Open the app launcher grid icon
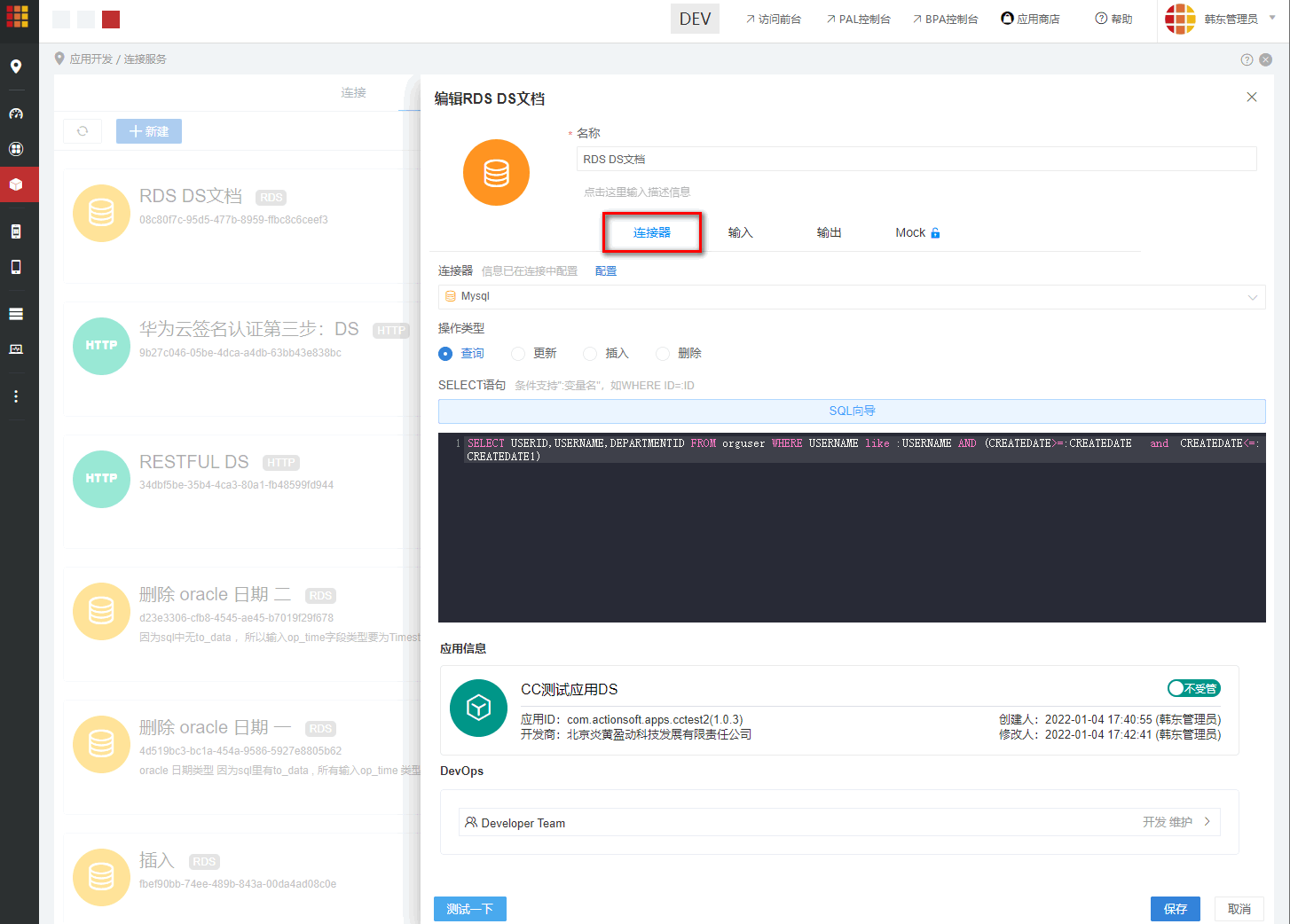Screen dimensions: 1290x924 [18, 18]
